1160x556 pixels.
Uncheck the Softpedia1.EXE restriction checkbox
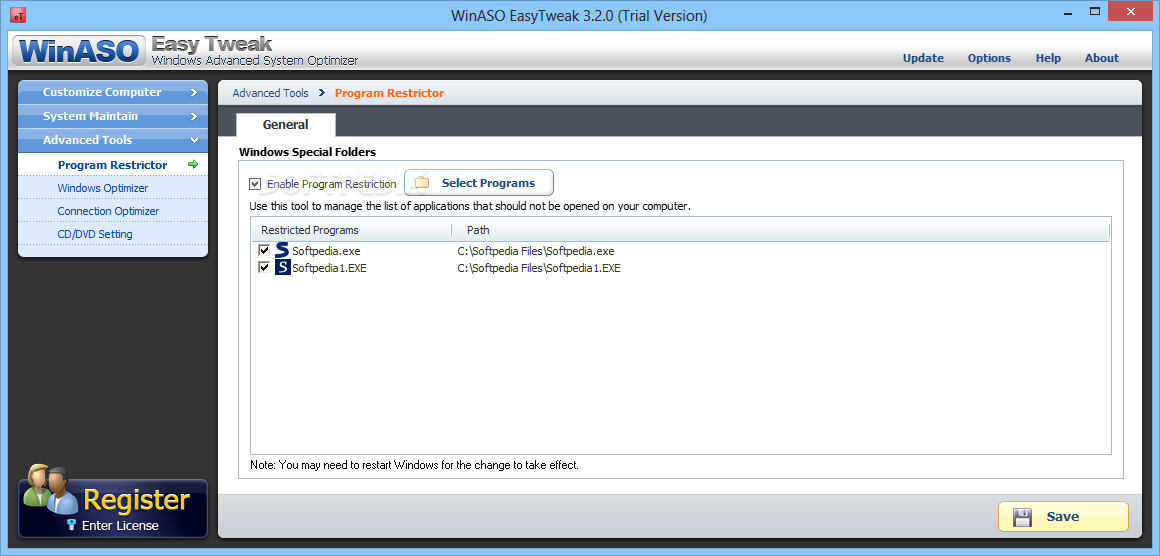click(x=263, y=268)
